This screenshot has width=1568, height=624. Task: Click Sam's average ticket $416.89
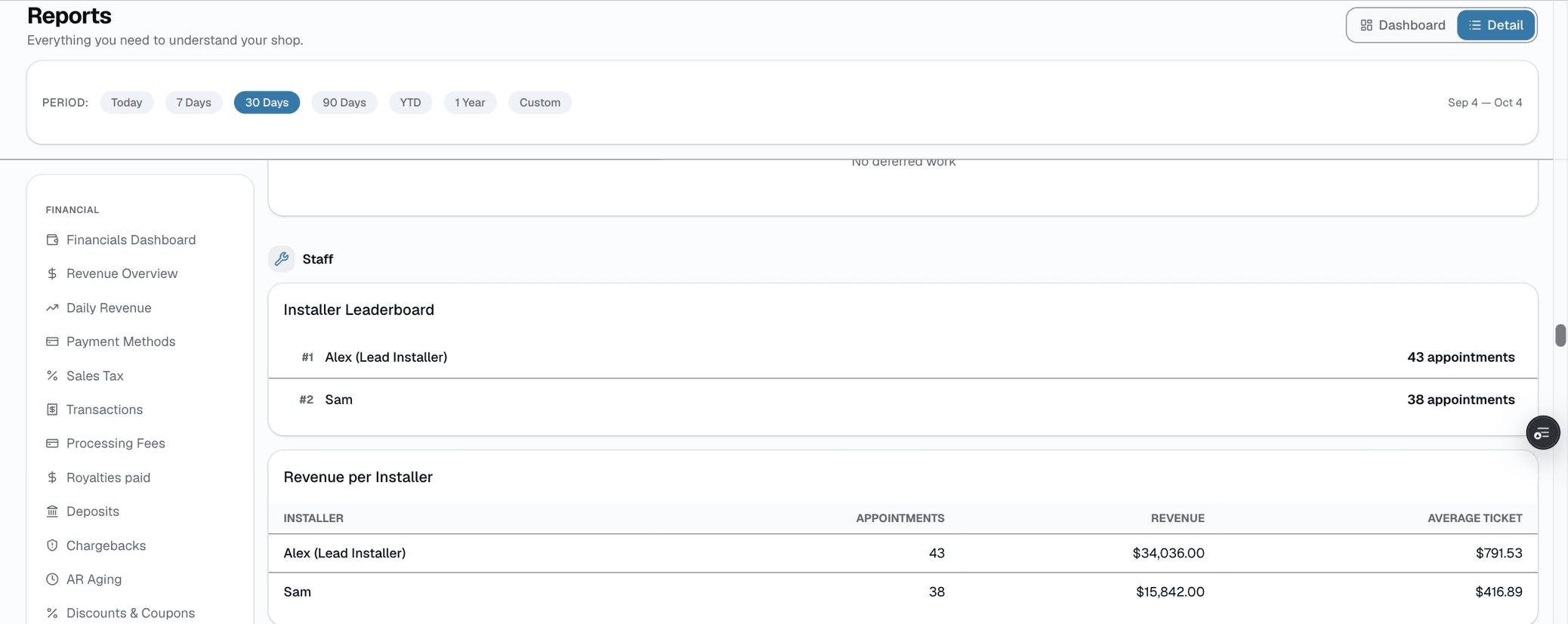(x=1499, y=592)
